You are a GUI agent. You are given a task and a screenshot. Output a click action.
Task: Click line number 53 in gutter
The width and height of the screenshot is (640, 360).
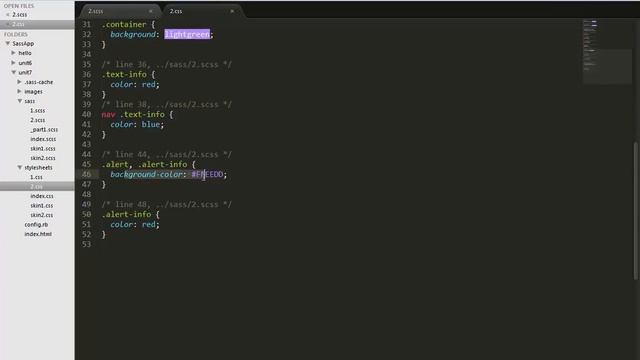point(87,244)
